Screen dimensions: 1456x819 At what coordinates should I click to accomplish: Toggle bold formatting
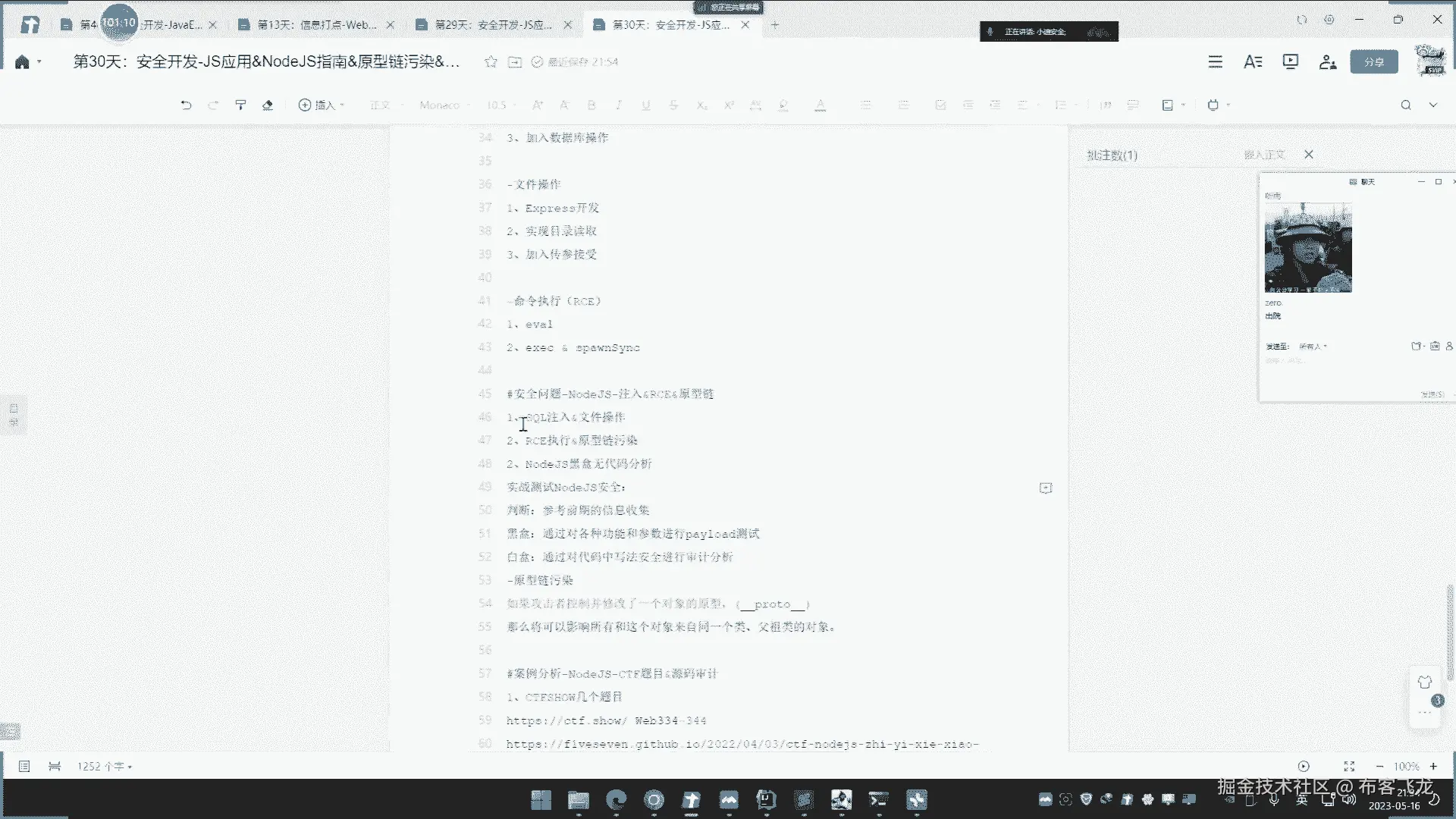pyautogui.click(x=591, y=105)
